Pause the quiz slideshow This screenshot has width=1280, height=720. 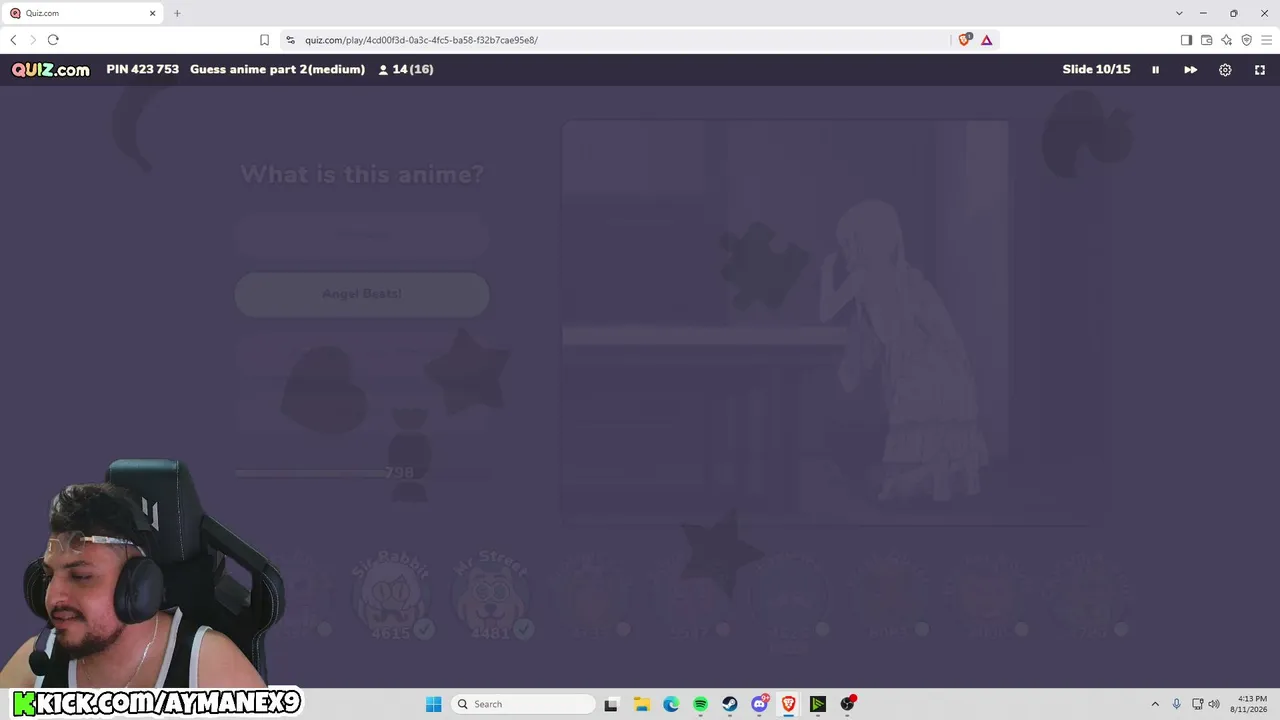(1155, 70)
